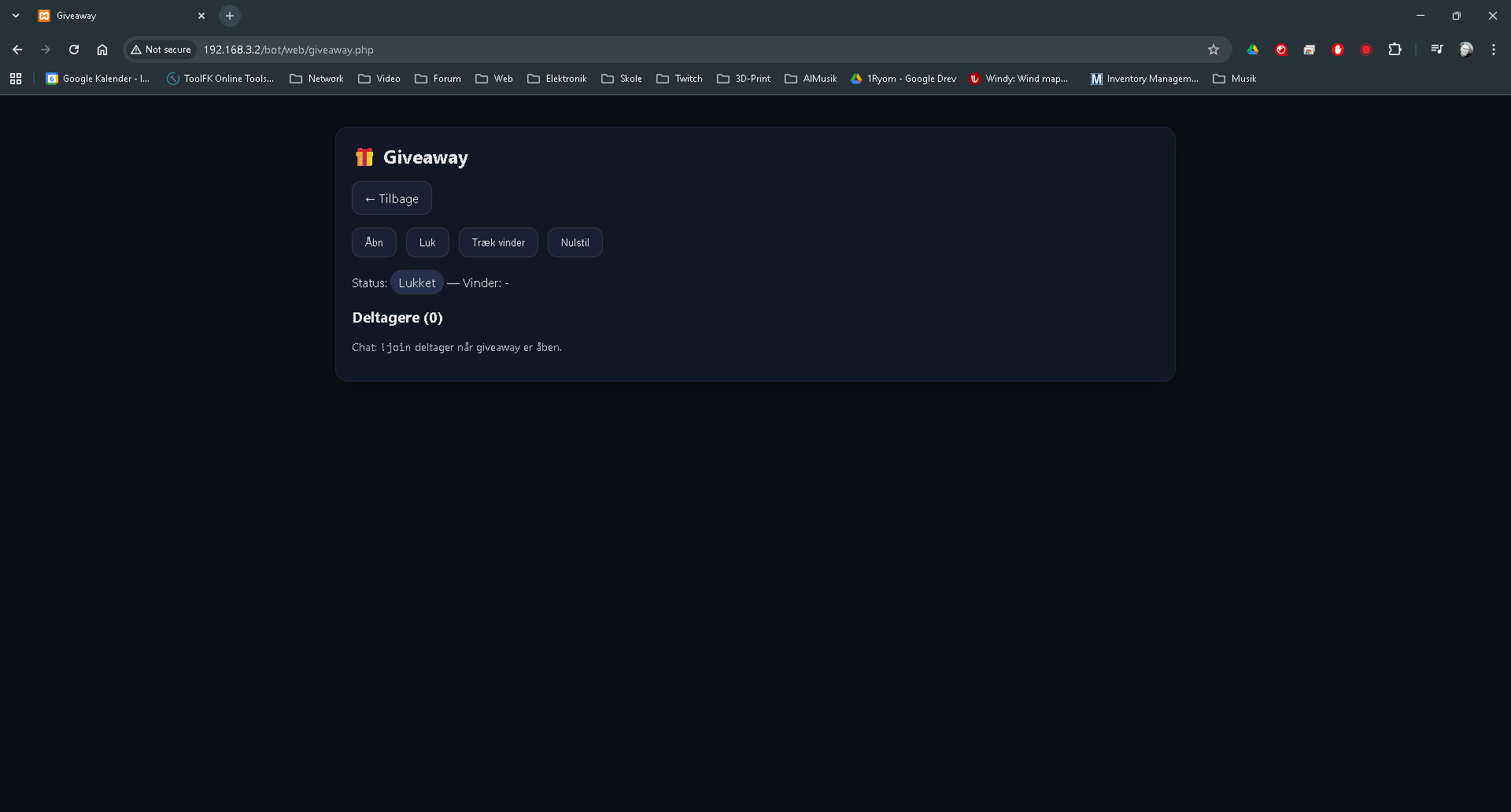Click the media control toolbar icon
This screenshot has height=812, width=1511.
pyautogui.click(x=1437, y=50)
